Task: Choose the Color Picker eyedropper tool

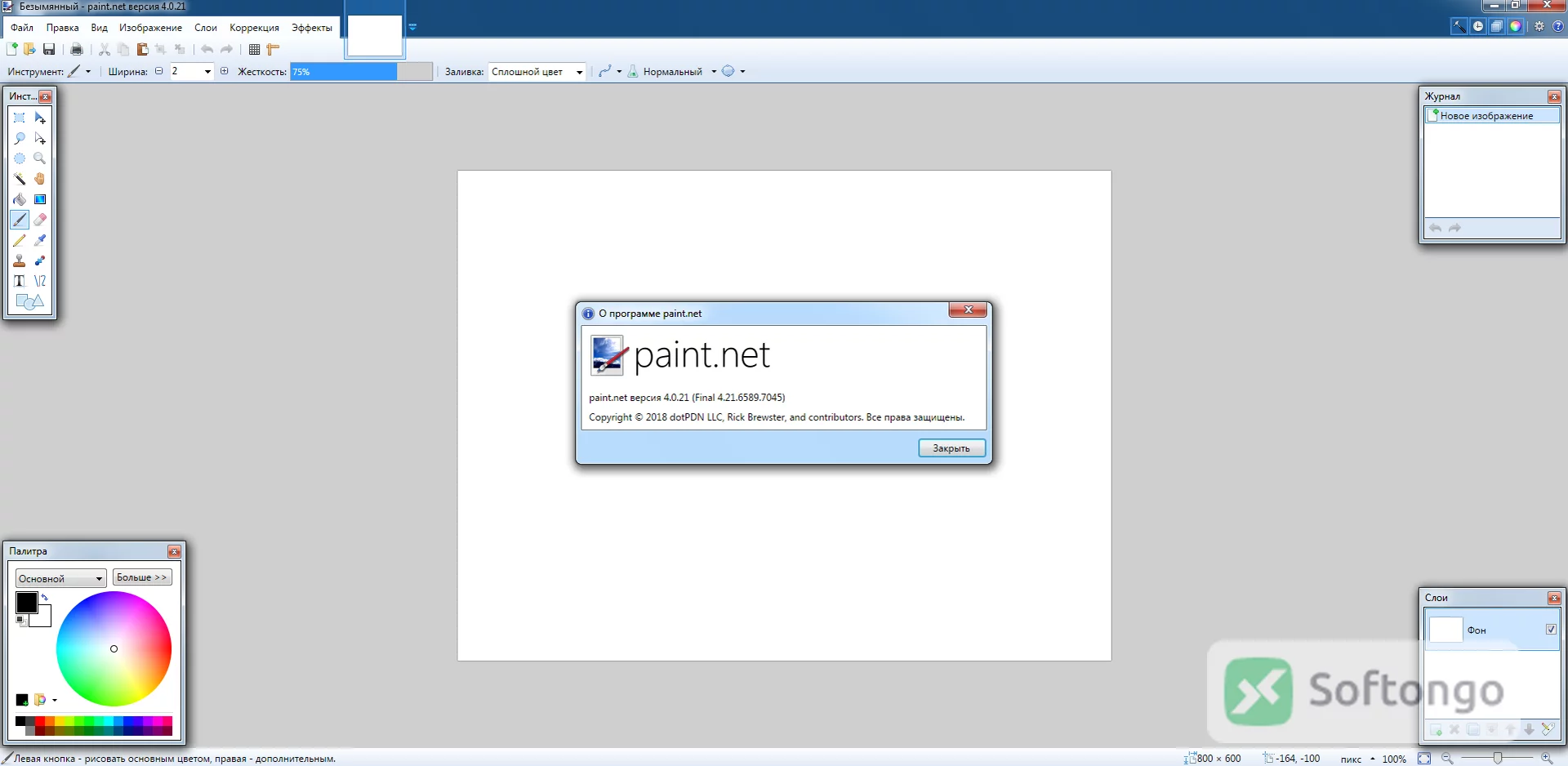Action: pos(40,241)
